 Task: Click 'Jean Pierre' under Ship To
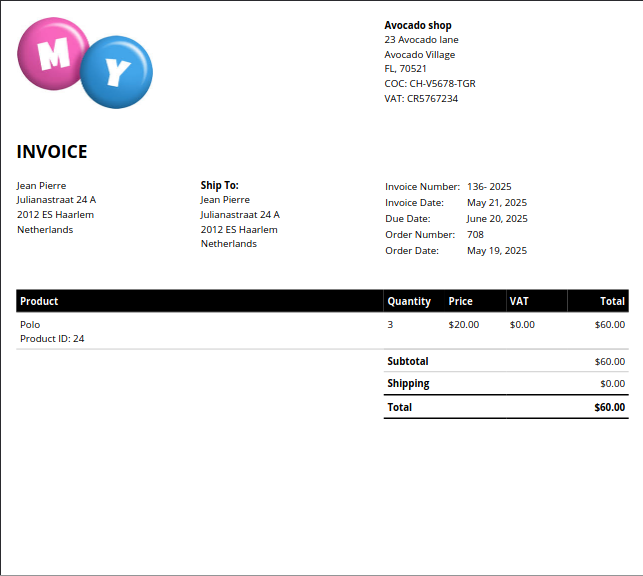(x=225, y=200)
